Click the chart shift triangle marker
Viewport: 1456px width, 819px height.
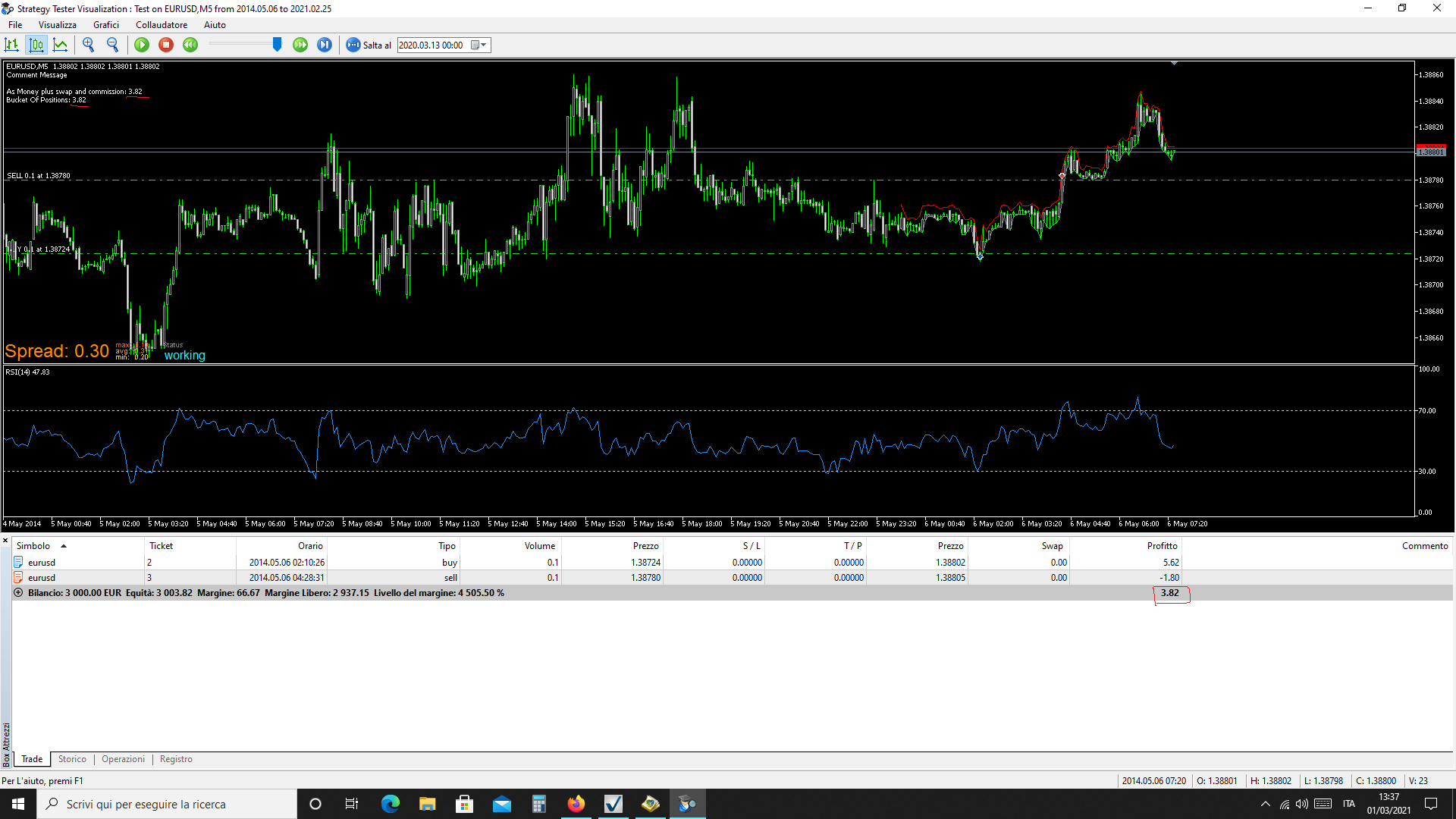(1174, 64)
